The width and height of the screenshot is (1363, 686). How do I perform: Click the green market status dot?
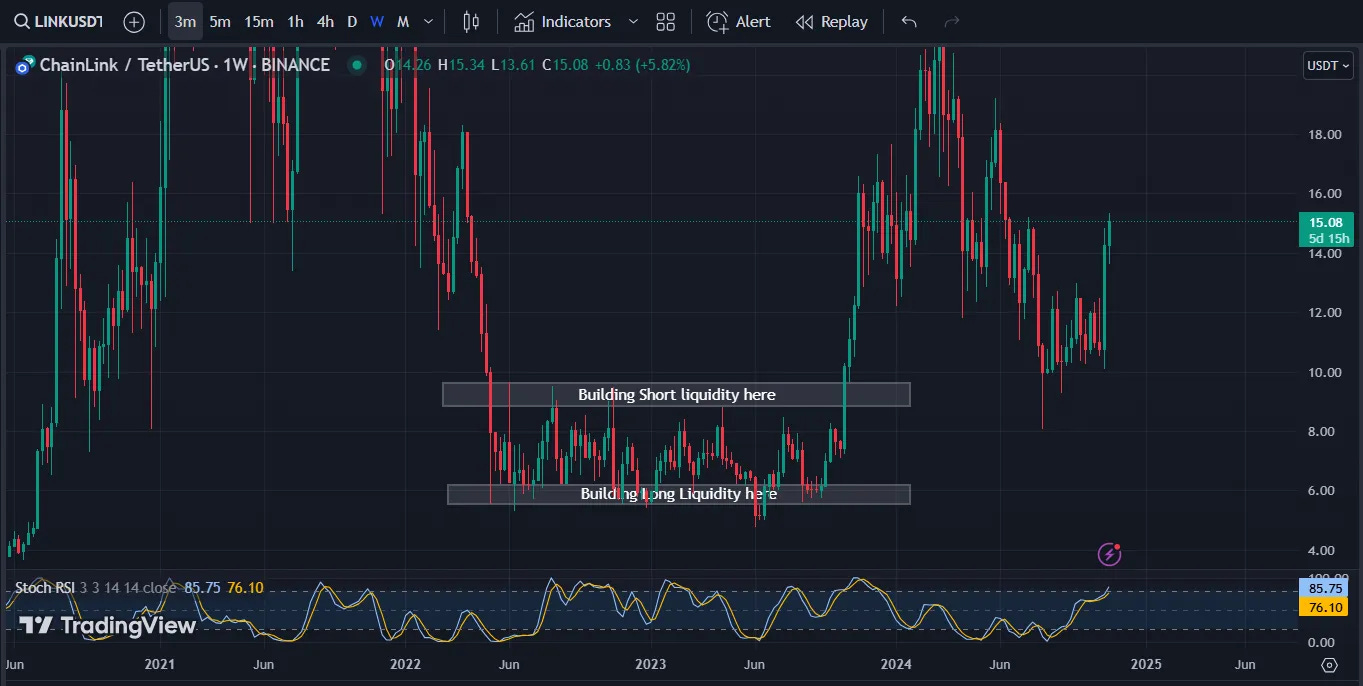pos(356,65)
